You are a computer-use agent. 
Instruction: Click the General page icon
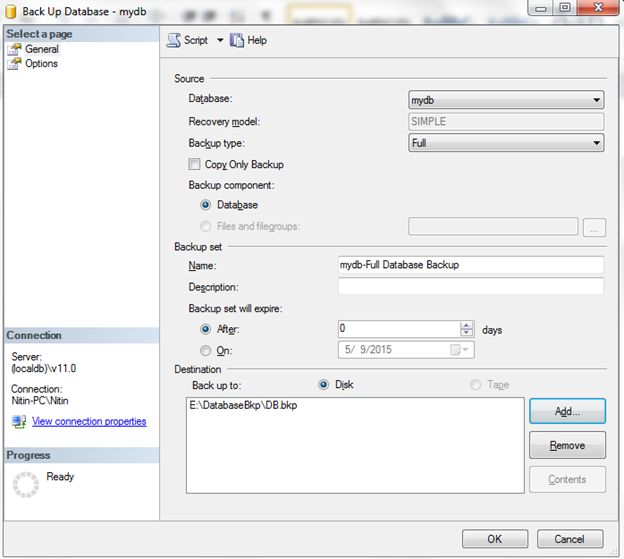click(x=15, y=49)
